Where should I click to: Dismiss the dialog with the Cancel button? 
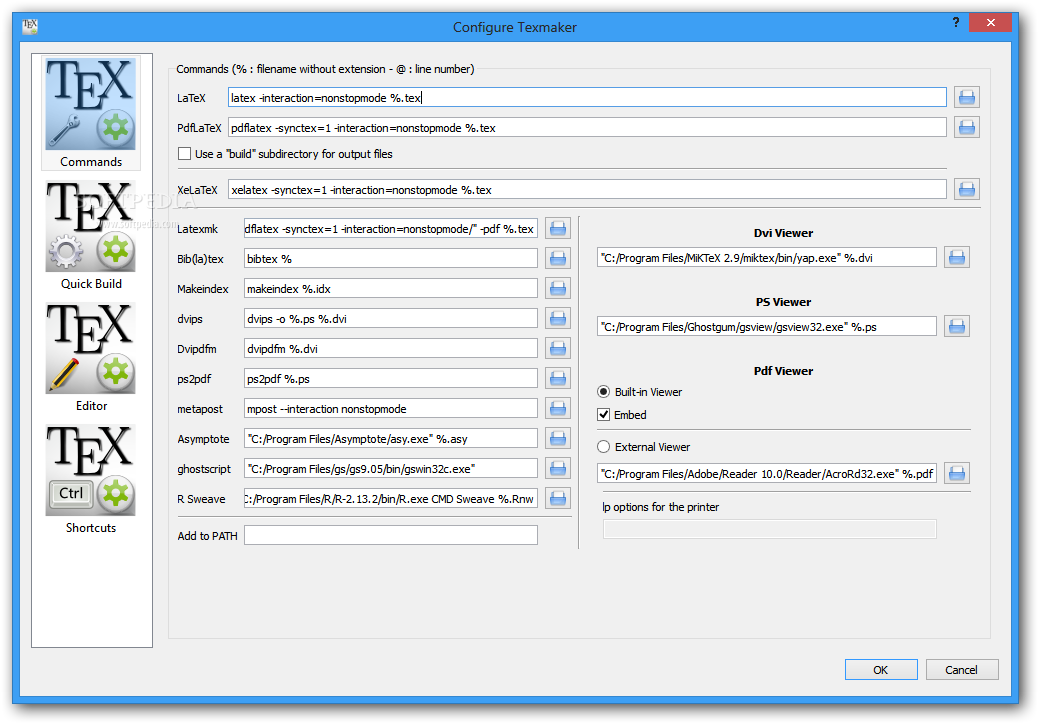[961, 670]
